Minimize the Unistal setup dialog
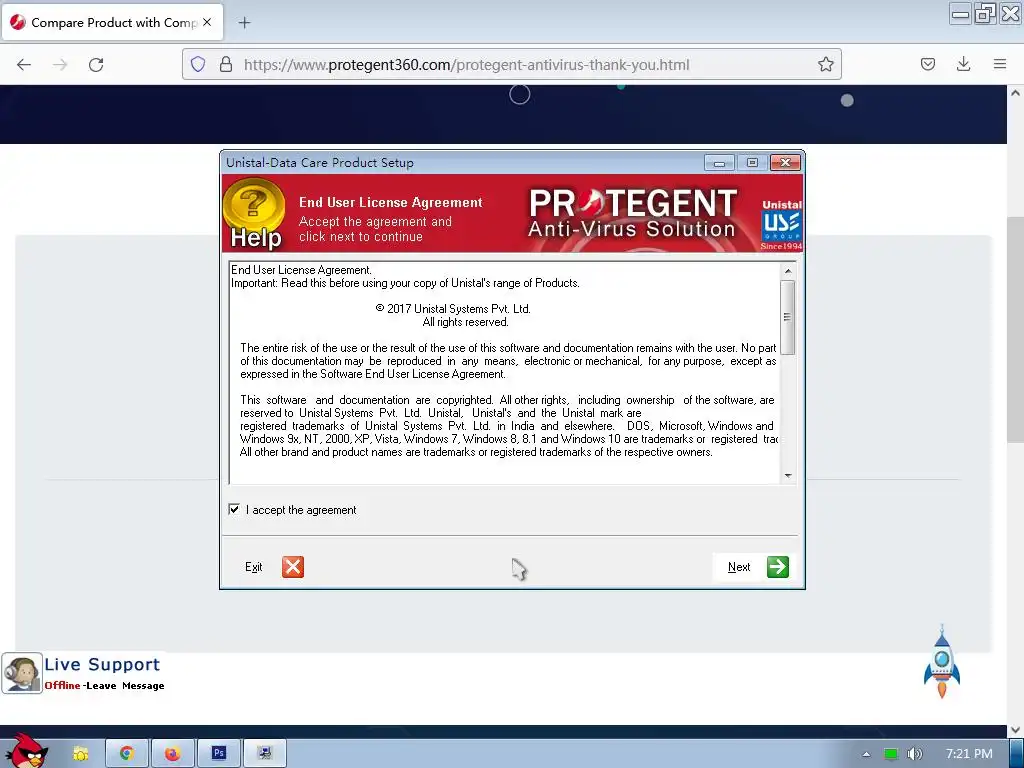 click(719, 163)
